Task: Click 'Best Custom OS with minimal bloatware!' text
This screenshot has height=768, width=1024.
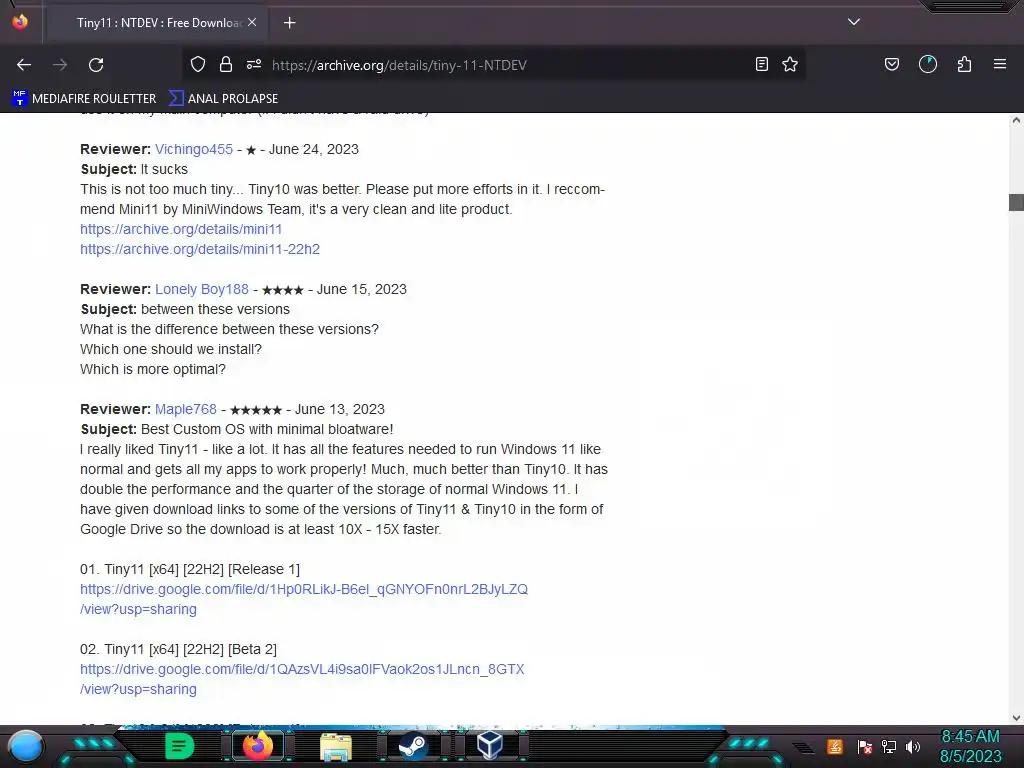Action: [267, 429]
